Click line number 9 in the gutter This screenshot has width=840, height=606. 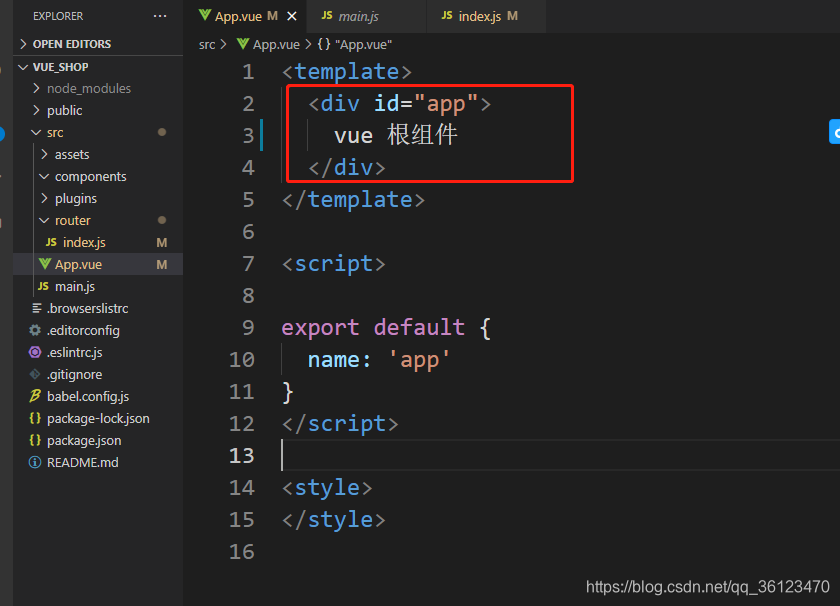(248, 327)
